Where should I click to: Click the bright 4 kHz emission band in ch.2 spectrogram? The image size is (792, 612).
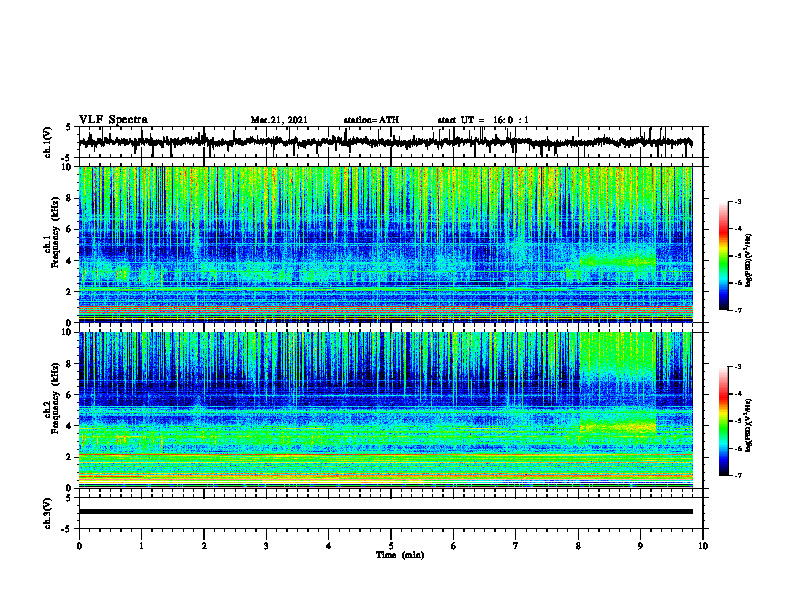pyautogui.click(x=618, y=426)
